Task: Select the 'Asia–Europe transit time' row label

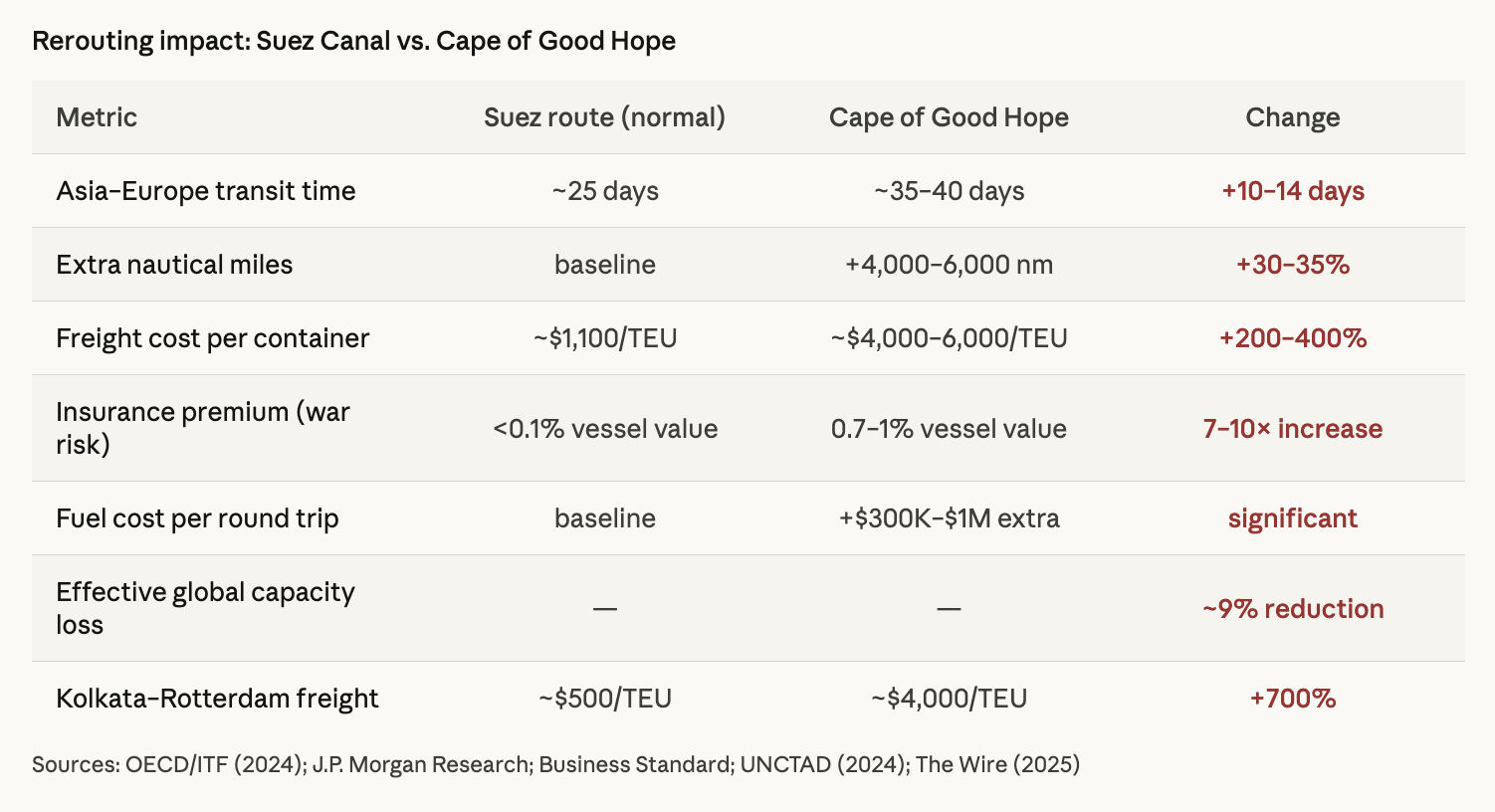Action: click(206, 191)
